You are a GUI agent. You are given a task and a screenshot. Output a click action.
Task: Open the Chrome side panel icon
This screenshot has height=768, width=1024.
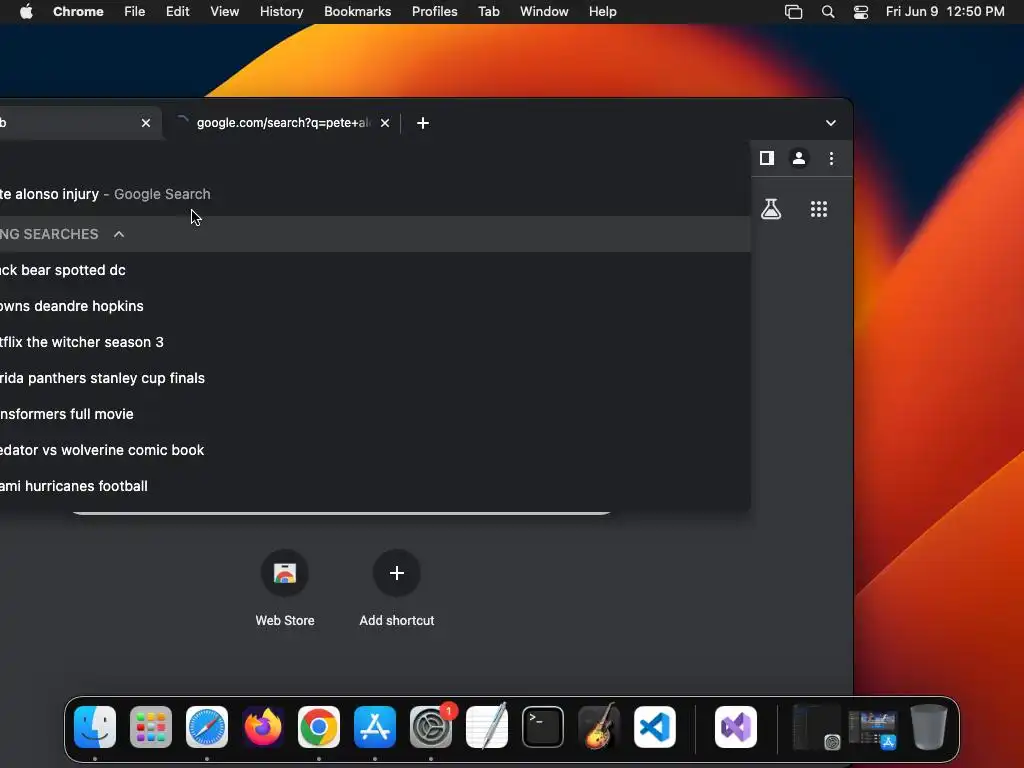767,158
